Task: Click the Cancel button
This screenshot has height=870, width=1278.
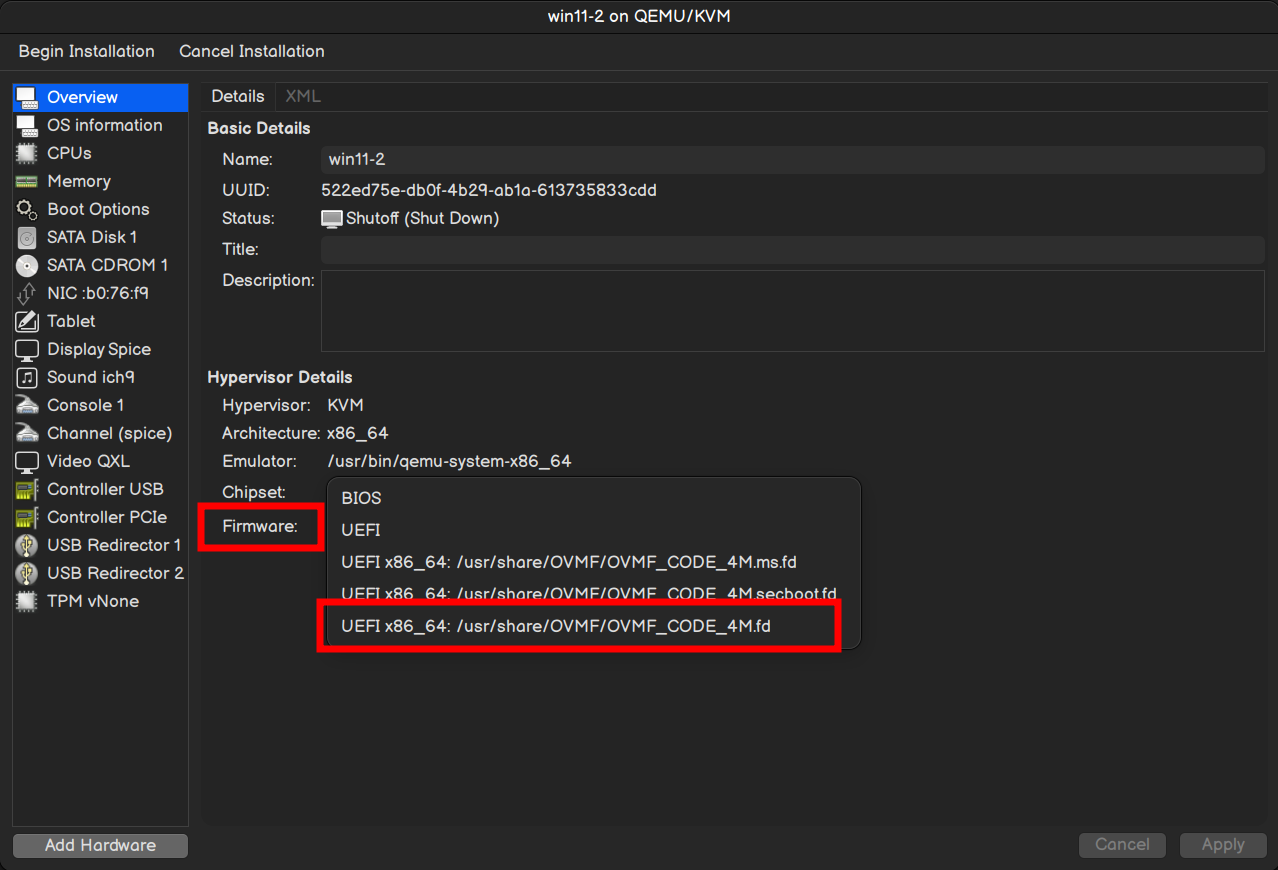Action: pos(1122,845)
